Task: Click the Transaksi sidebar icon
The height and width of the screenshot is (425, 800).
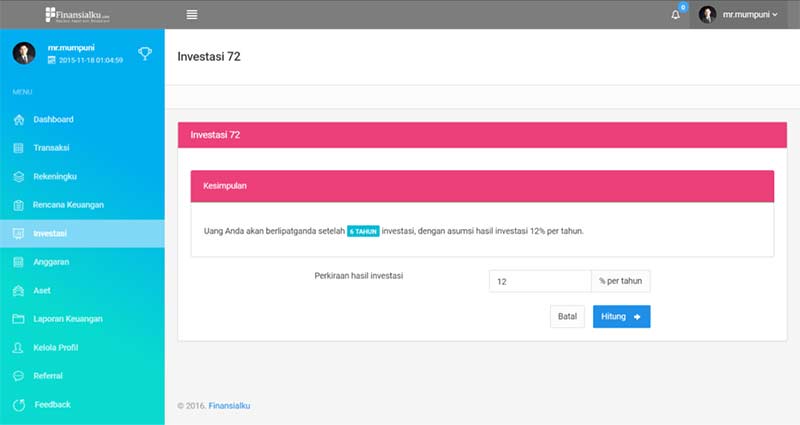Action: pyautogui.click(x=18, y=148)
